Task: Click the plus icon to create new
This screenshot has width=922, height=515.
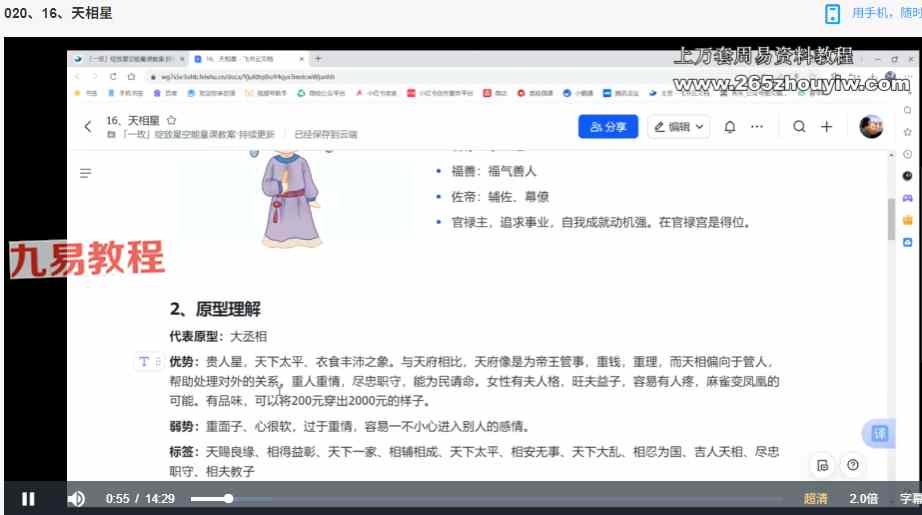Action: 826,127
